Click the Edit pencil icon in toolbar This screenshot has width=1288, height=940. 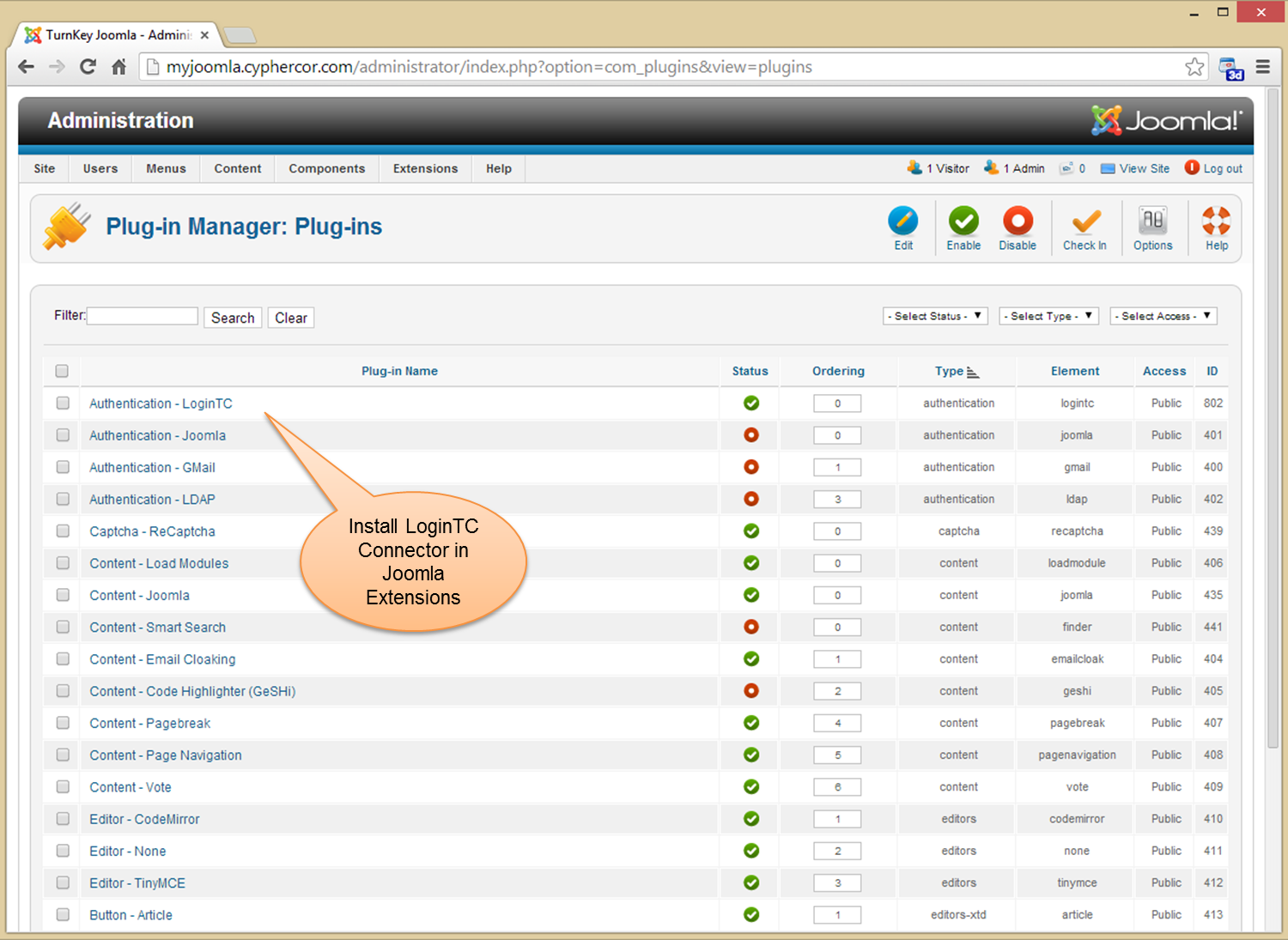point(902,222)
